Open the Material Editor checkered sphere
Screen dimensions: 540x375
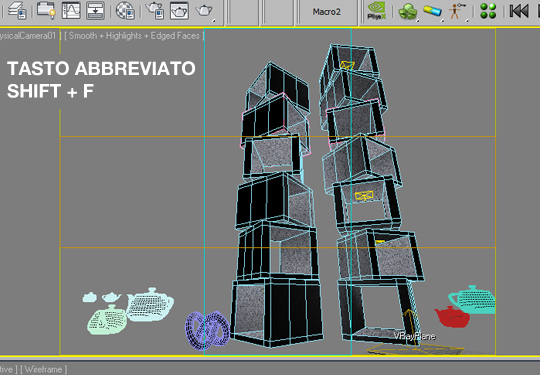click(x=125, y=10)
